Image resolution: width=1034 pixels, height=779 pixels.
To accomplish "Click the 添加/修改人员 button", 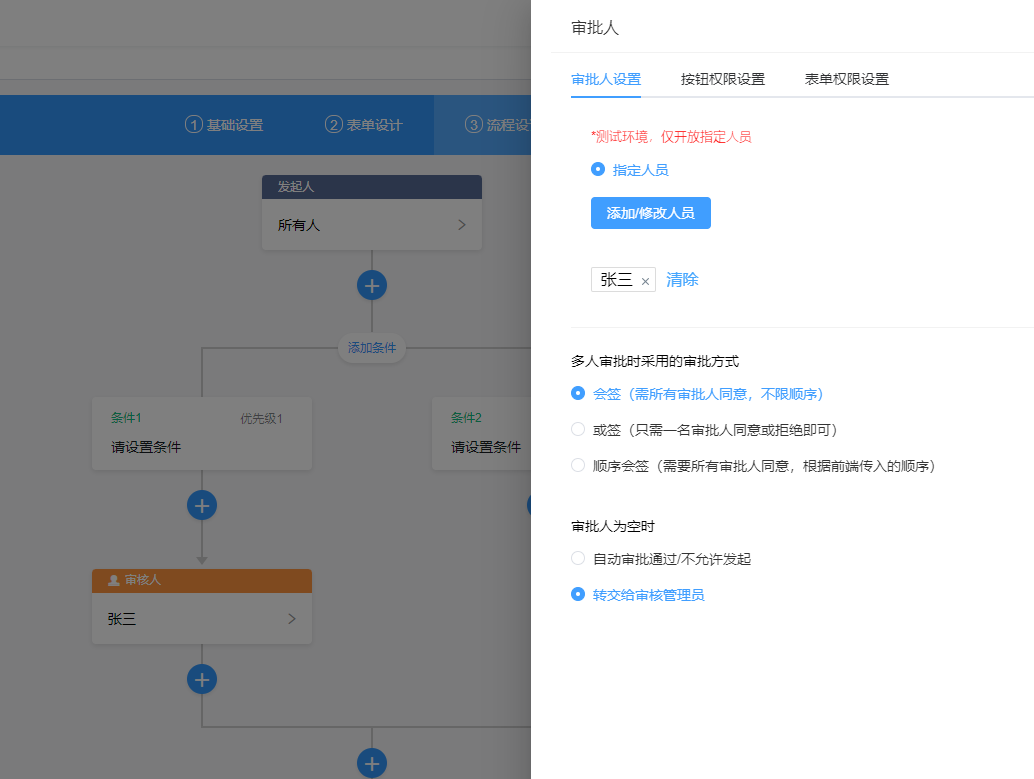I will pos(650,213).
